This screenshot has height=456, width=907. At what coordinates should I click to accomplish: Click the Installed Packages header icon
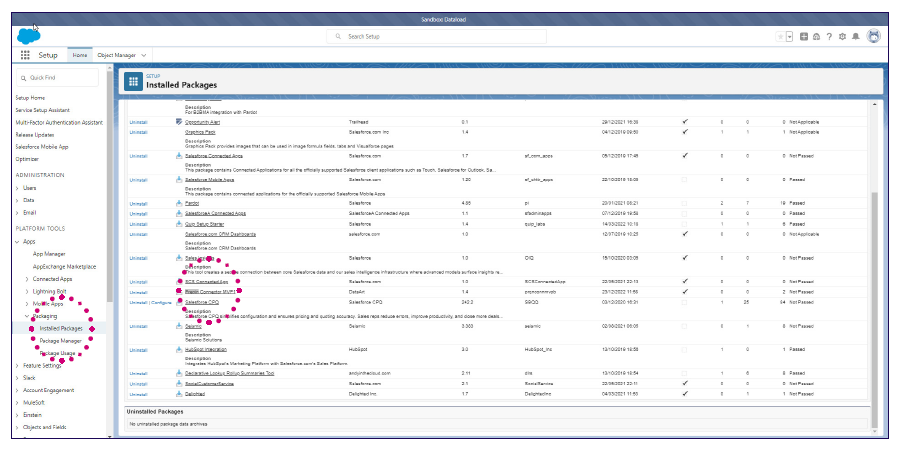(133, 82)
